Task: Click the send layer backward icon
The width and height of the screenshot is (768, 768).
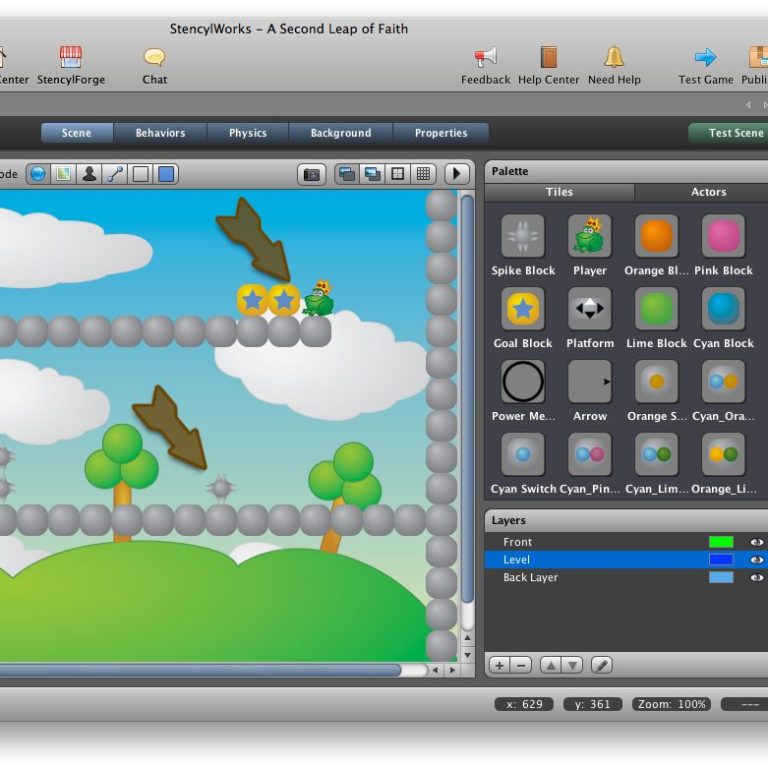Action: [373, 174]
